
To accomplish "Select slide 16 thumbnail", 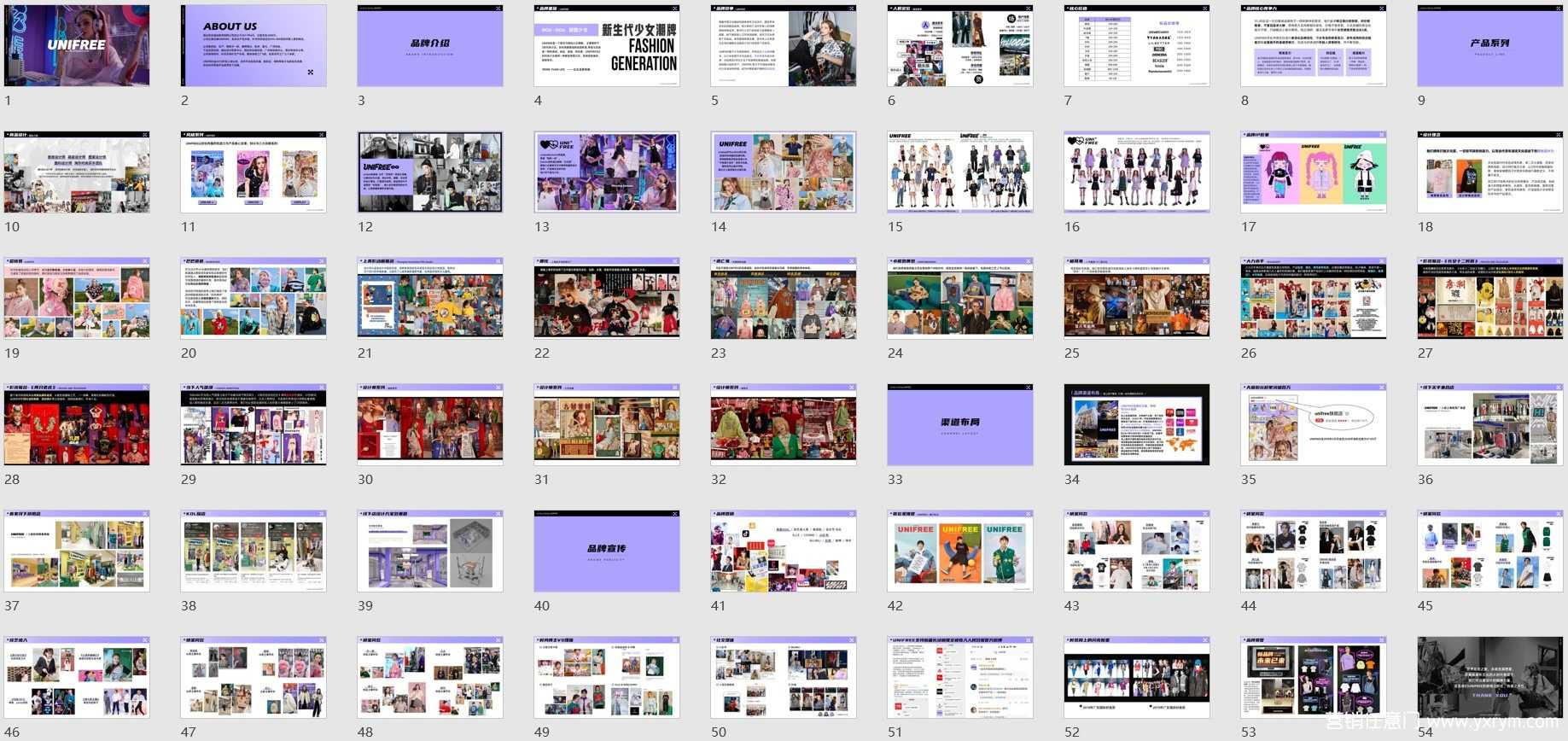I will pos(1137,172).
